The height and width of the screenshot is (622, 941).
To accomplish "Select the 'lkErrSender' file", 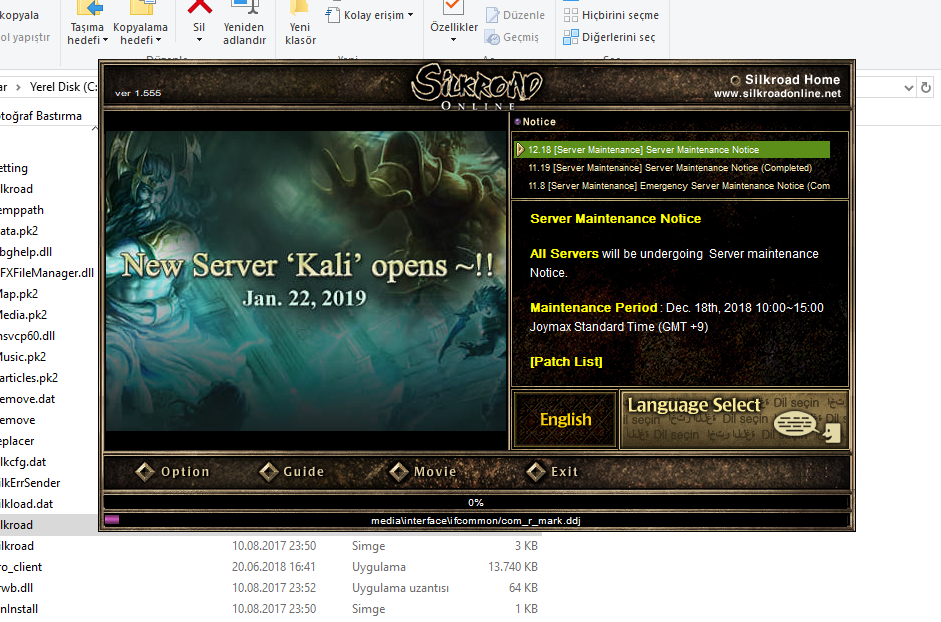I will click(30, 483).
